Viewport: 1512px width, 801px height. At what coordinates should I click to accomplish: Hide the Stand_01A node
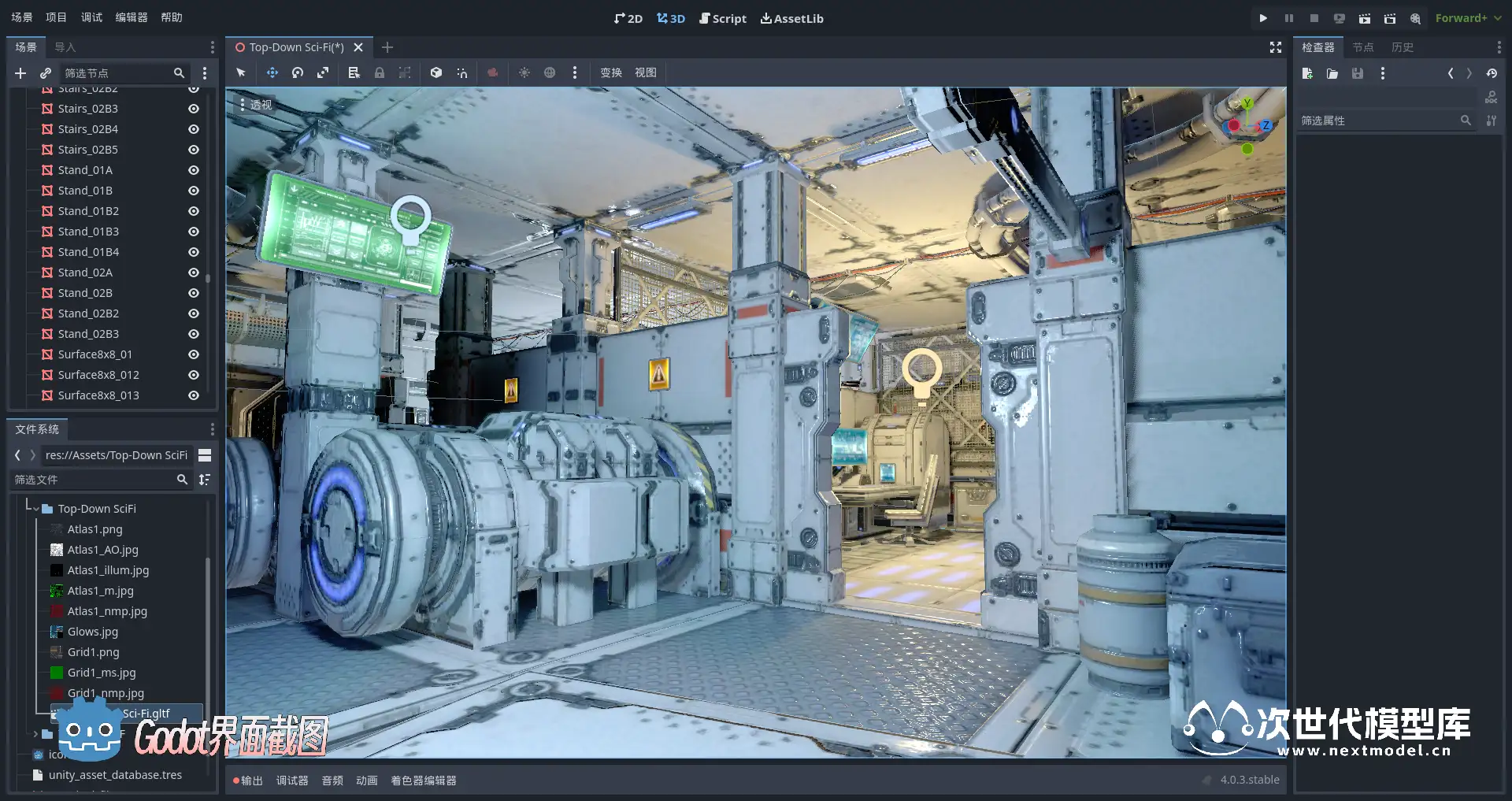pos(193,170)
